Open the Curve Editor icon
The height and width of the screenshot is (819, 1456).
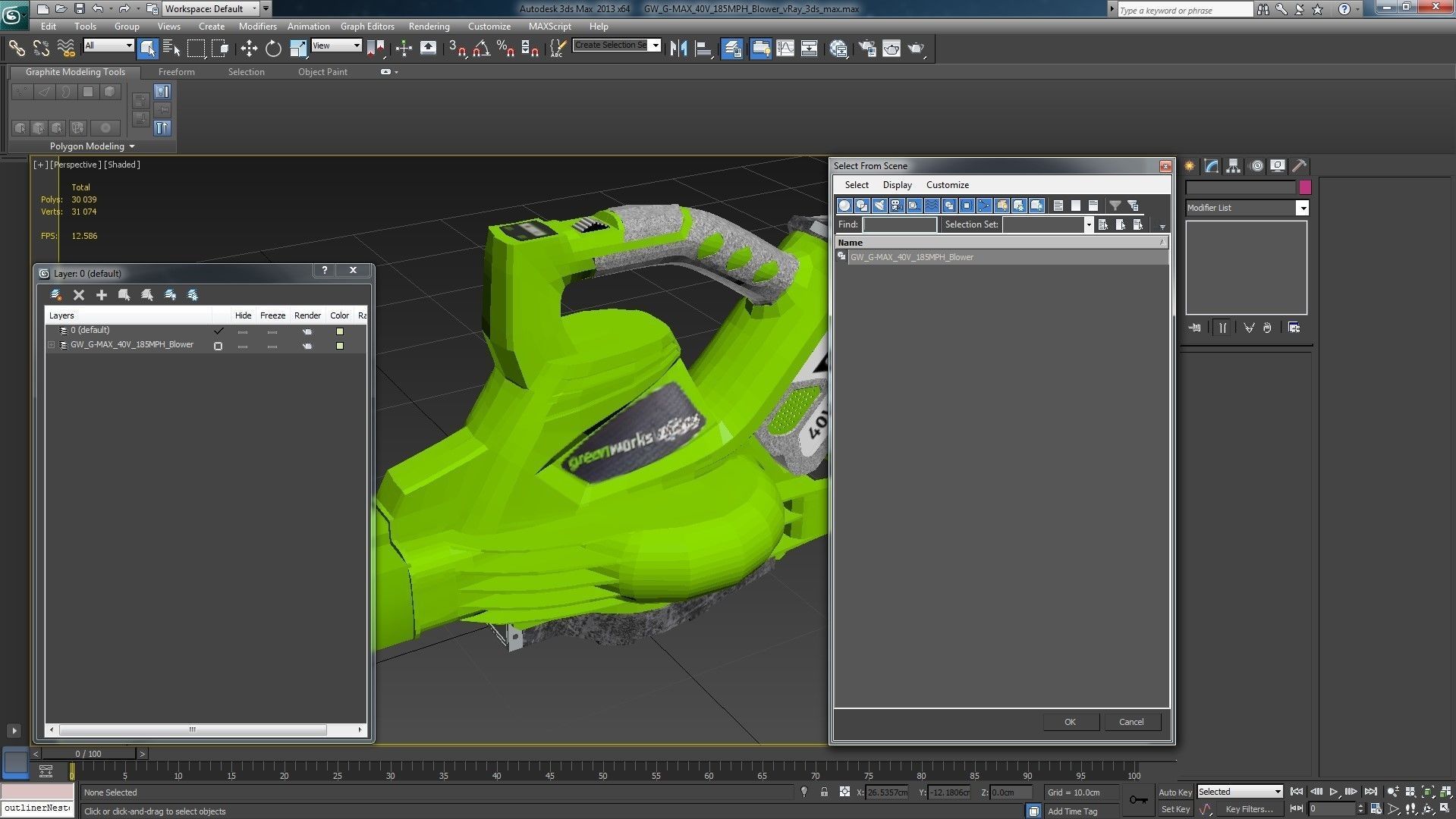(x=785, y=49)
